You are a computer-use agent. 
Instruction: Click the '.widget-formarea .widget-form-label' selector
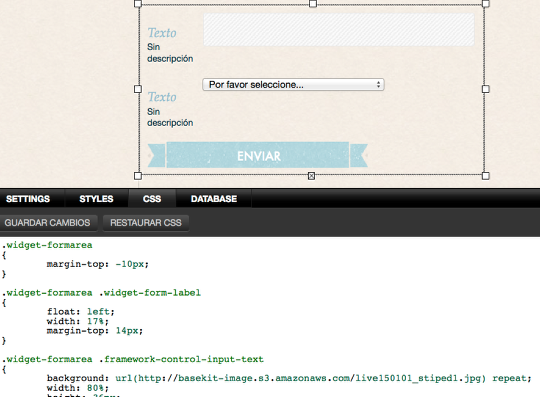[x=102, y=293]
